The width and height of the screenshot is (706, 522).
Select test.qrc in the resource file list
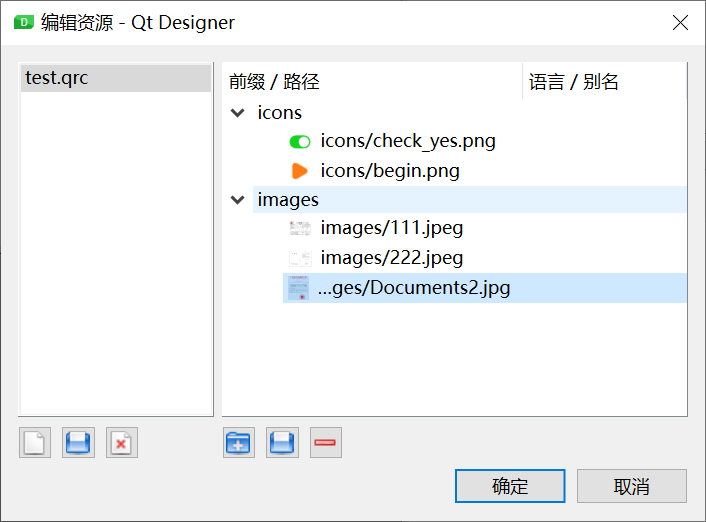[x=57, y=78]
